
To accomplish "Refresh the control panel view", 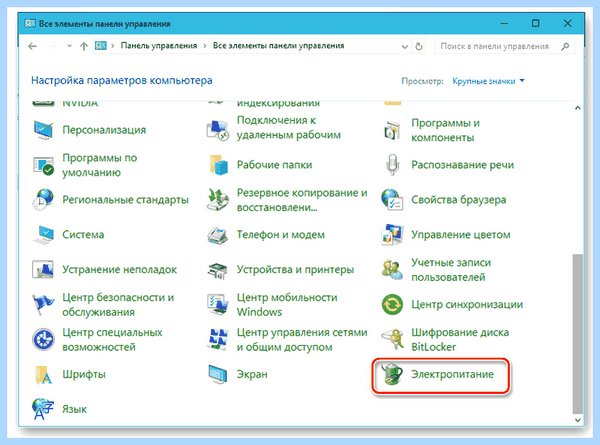I will pos(419,47).
